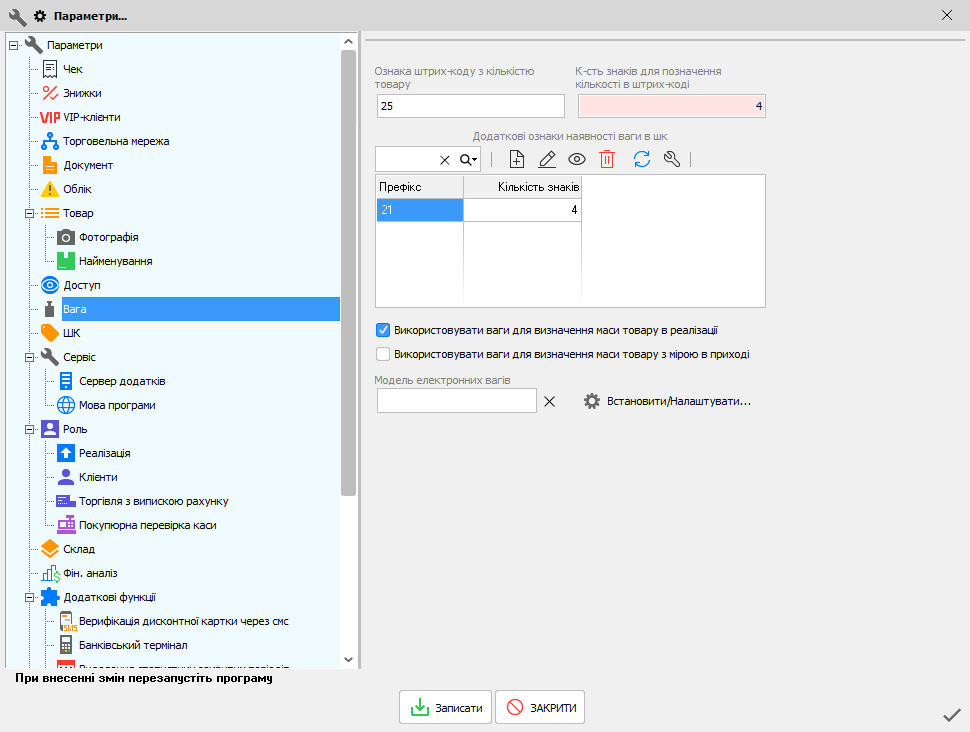Open the wrench settings icon in toolbar
Screen dimensions: 970x732
pos(672,159)
